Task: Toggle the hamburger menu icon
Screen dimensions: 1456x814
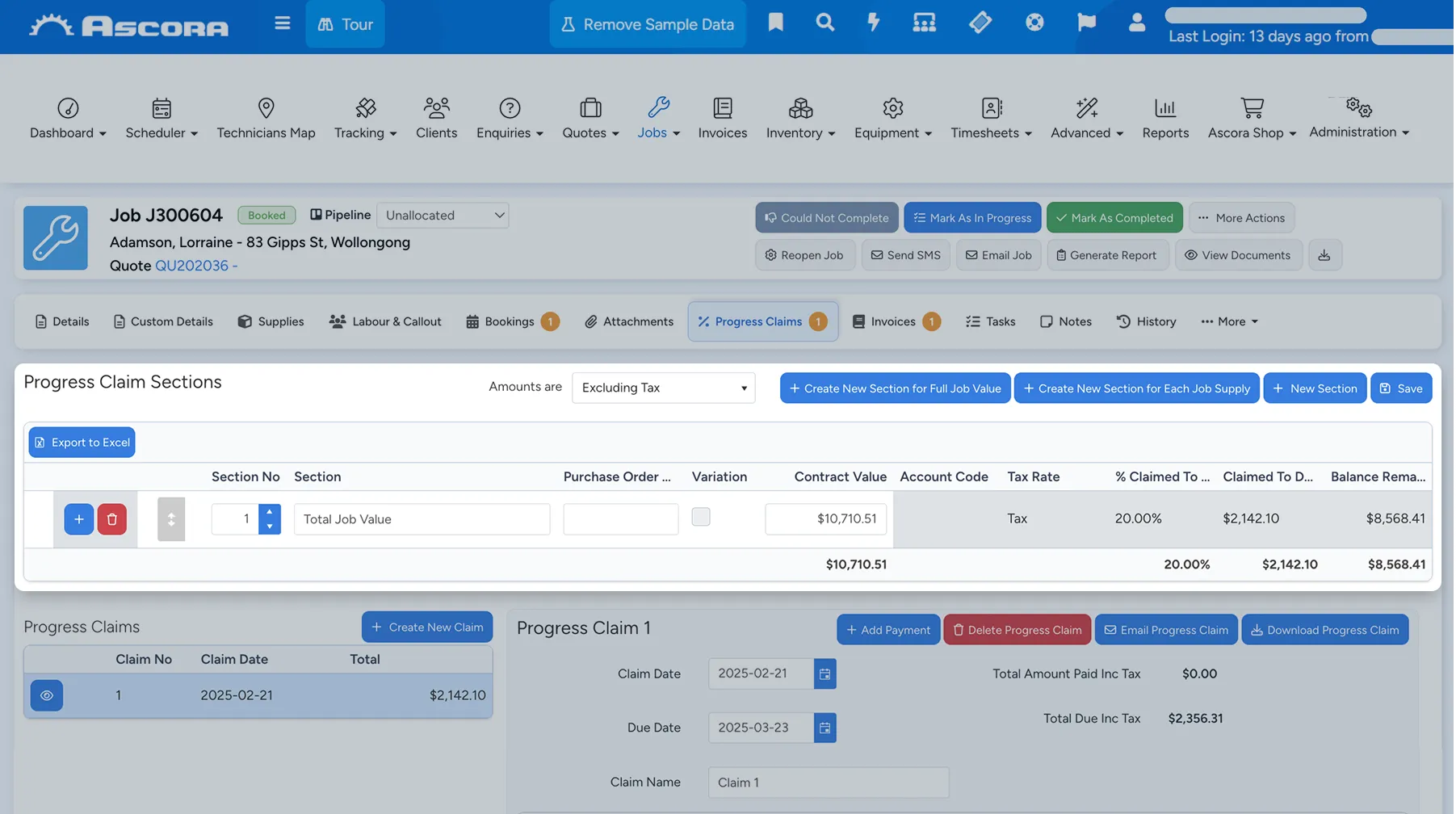Action: tap(282, 23)
